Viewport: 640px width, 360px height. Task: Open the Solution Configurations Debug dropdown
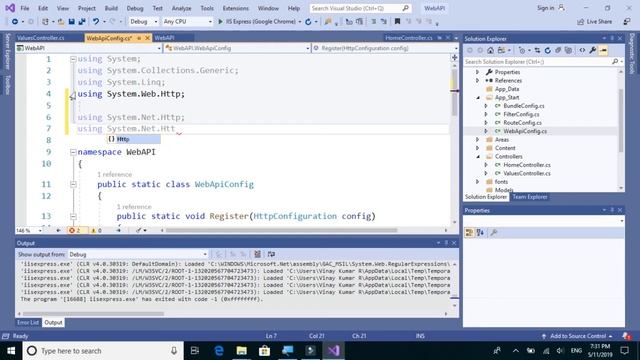tap(143, 22)
